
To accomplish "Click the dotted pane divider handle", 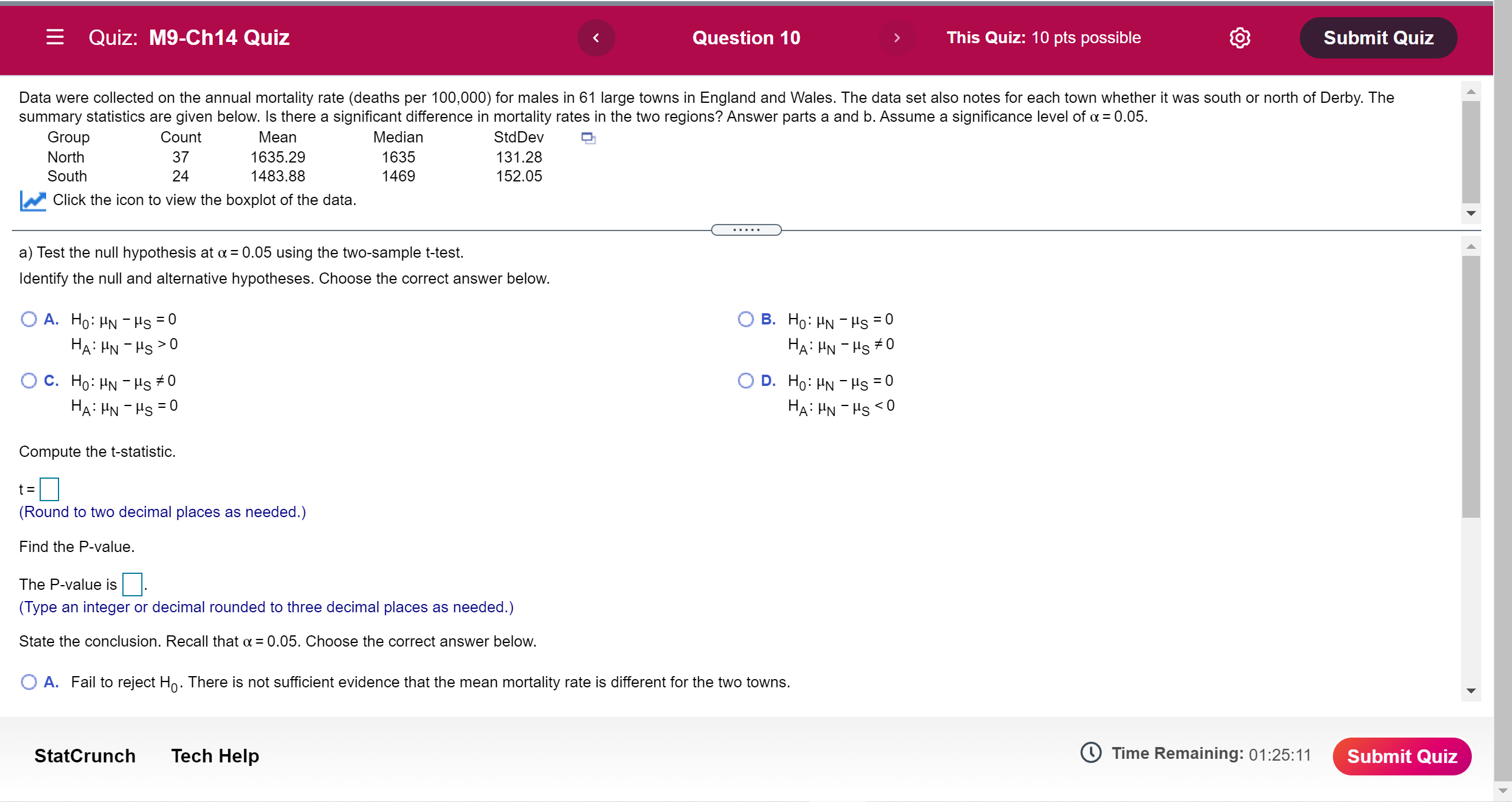I will (x=746, y=230).
